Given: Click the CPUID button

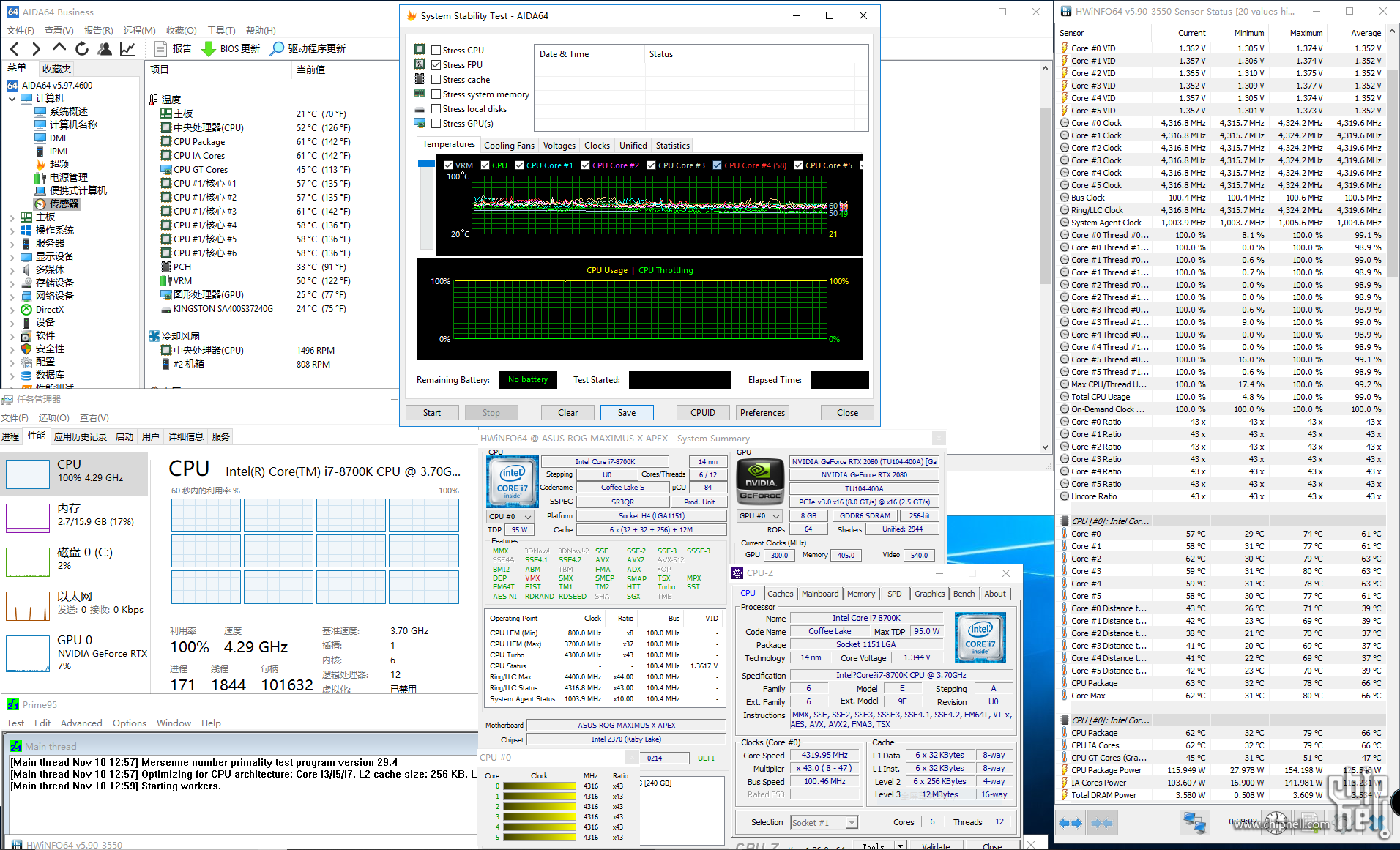Looking at the screenshot, I should point(703,412).
